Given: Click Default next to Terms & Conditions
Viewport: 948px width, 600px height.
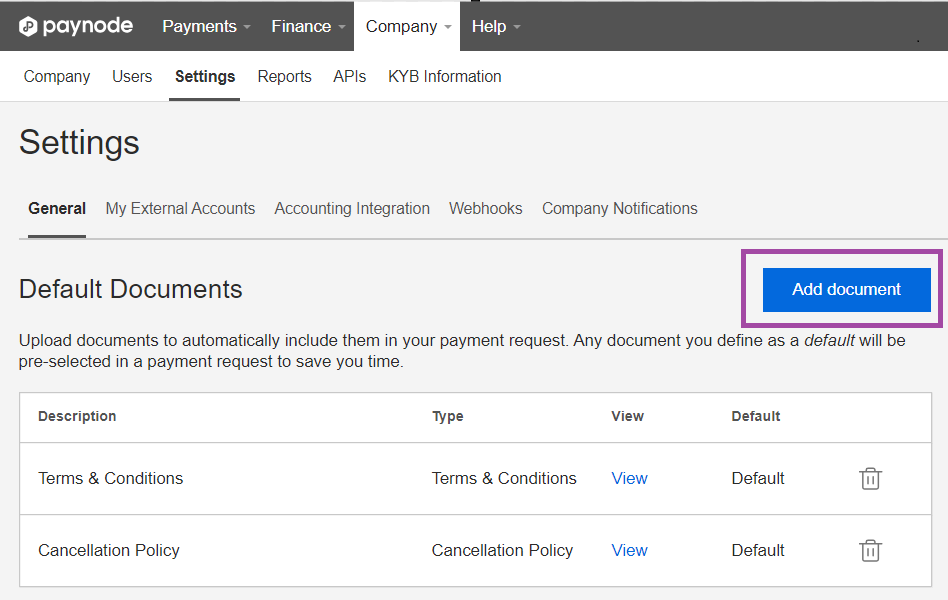Looking at the screenshot, I should coord(757,479).
